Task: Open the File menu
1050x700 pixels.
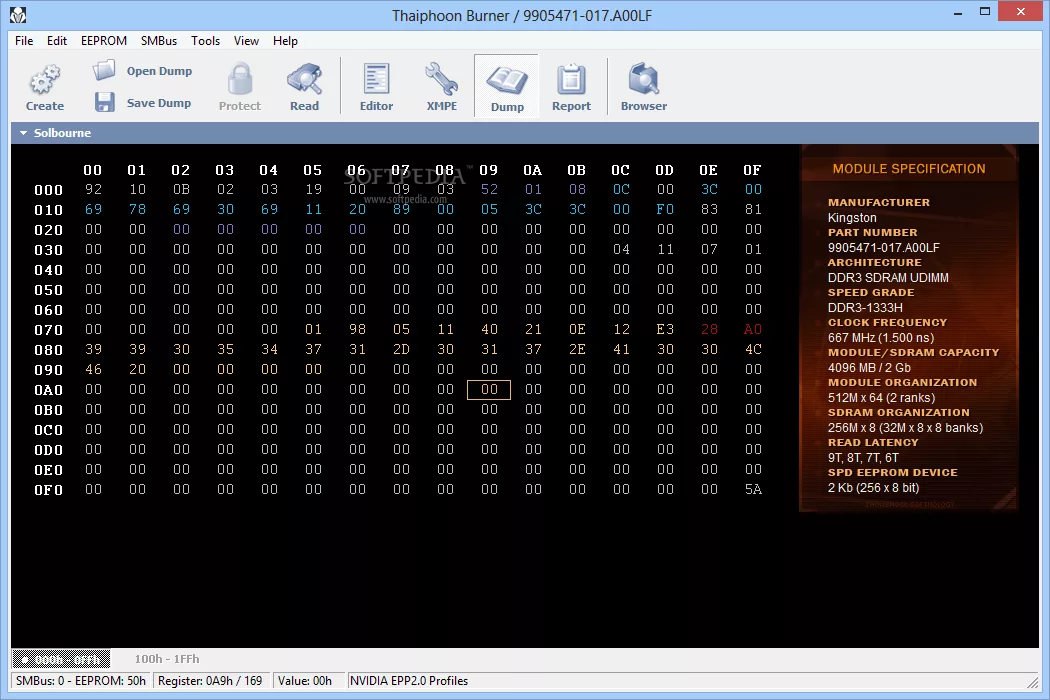Action: pyautogui.click(x=24, y=41)
